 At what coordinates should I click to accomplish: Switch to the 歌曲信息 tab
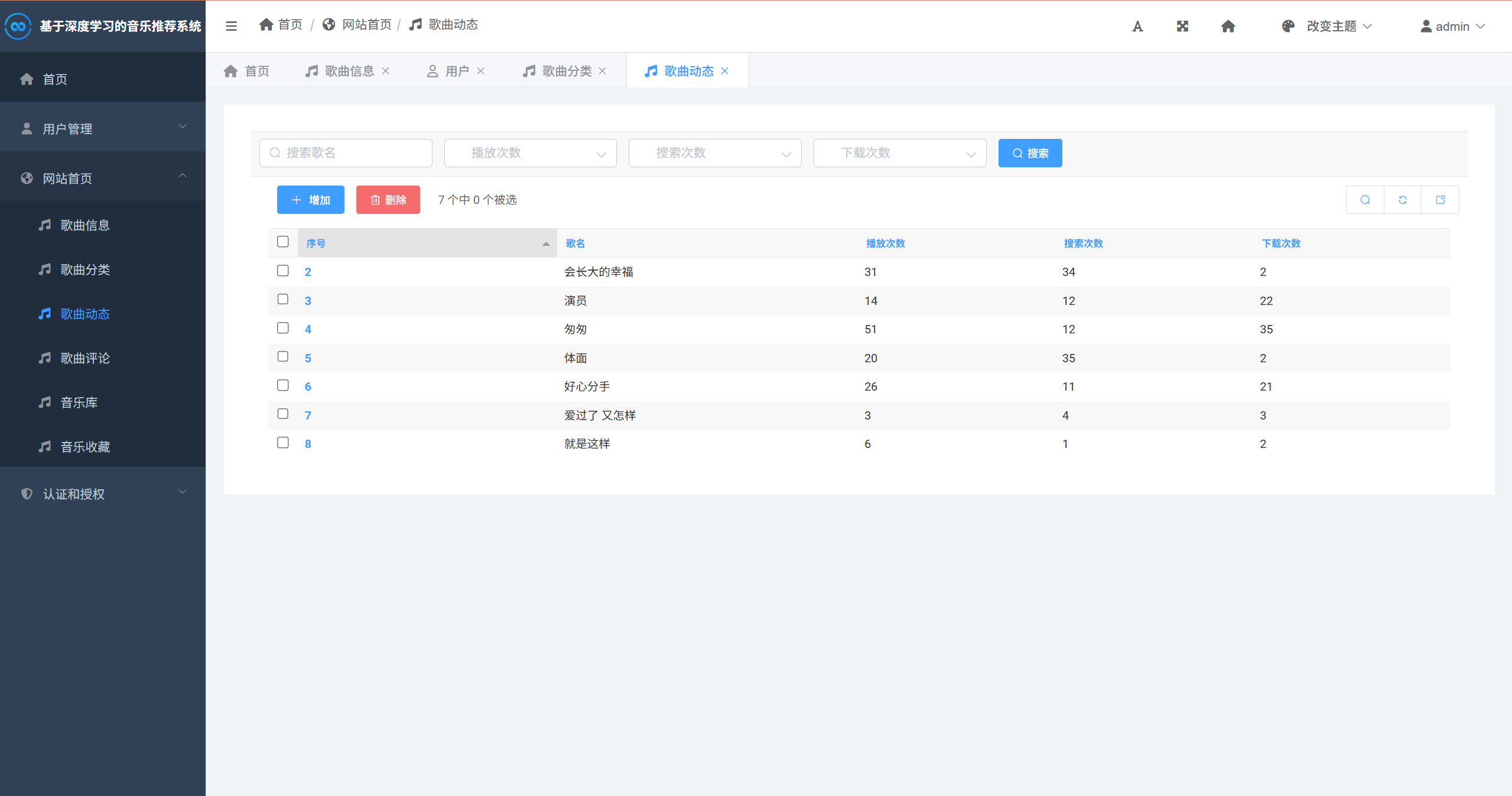tap(349, 71)
